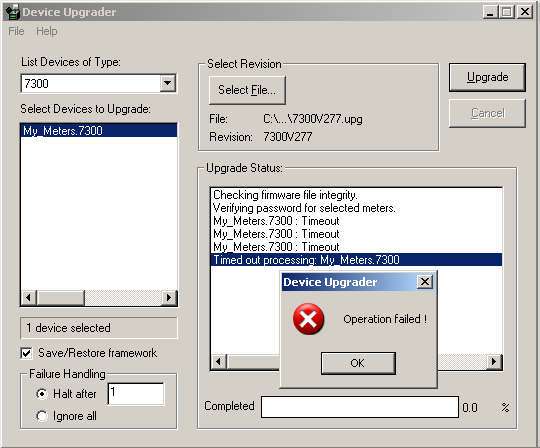Image resolution: width=540 pixels, height=448 pixels.
Task: Click the device list left scroll arrow
Action: tap(29, 297)
